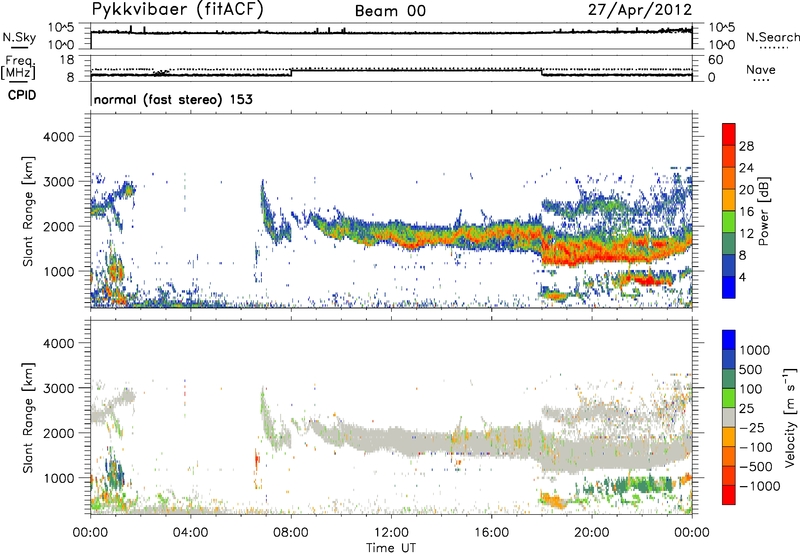Click the '500' tick on velocity scale
Screen dimensions: 800x554
[x=751, y=370]
